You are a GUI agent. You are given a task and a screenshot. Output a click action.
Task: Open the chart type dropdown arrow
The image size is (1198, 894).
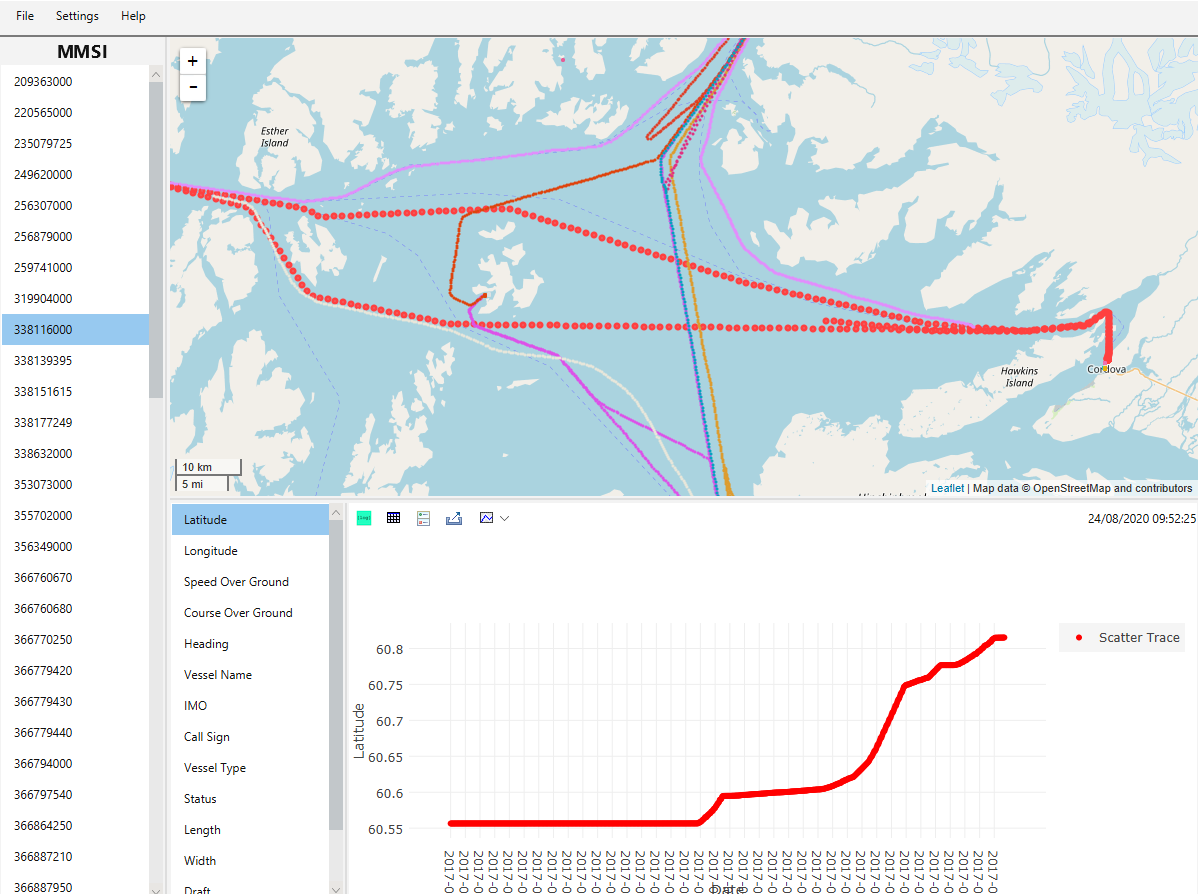pyautogui.click(x=505, y=518)
